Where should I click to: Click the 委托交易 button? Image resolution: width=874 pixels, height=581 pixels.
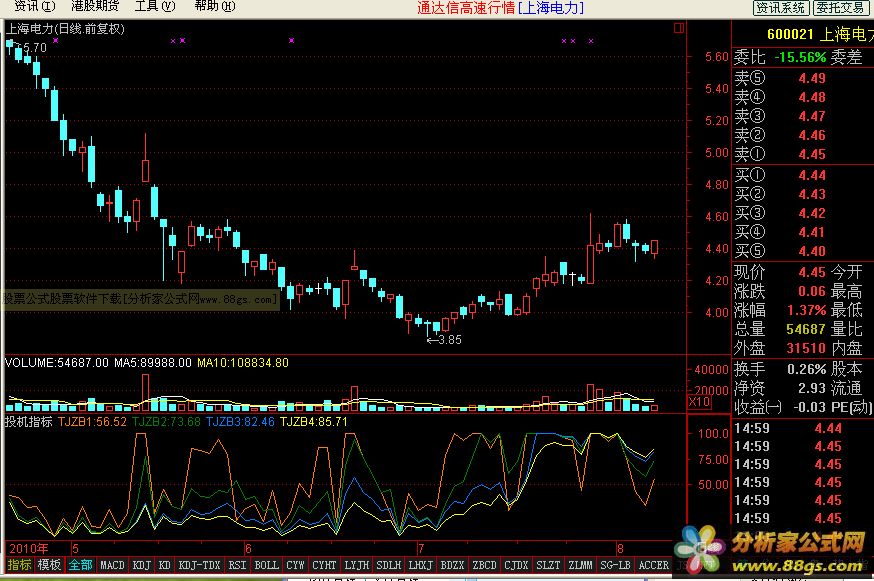[840, 7]
